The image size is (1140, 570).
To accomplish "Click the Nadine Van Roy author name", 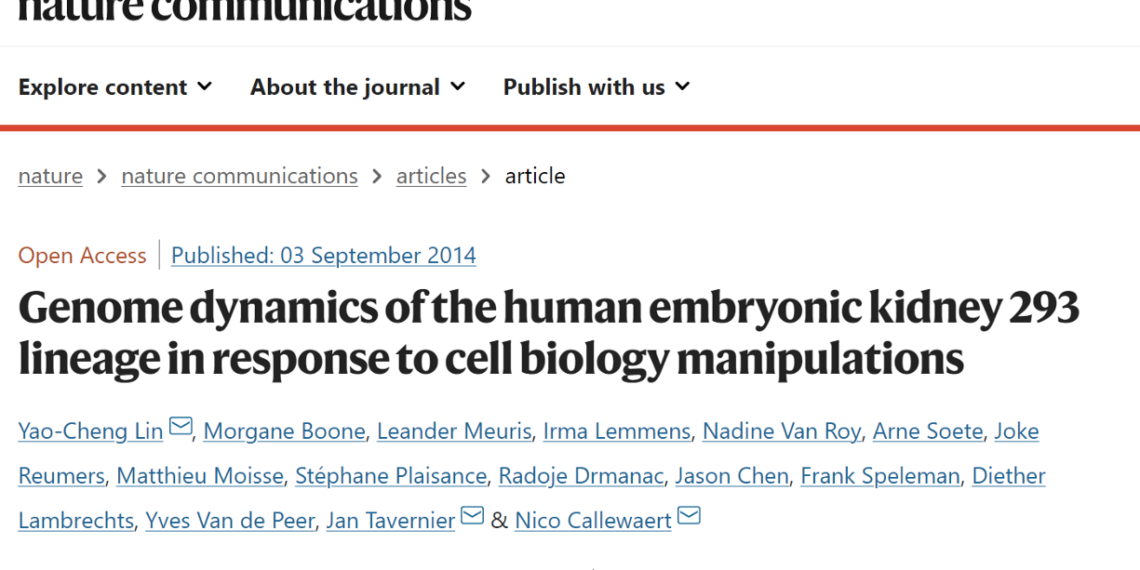I will tap(782, 431).
